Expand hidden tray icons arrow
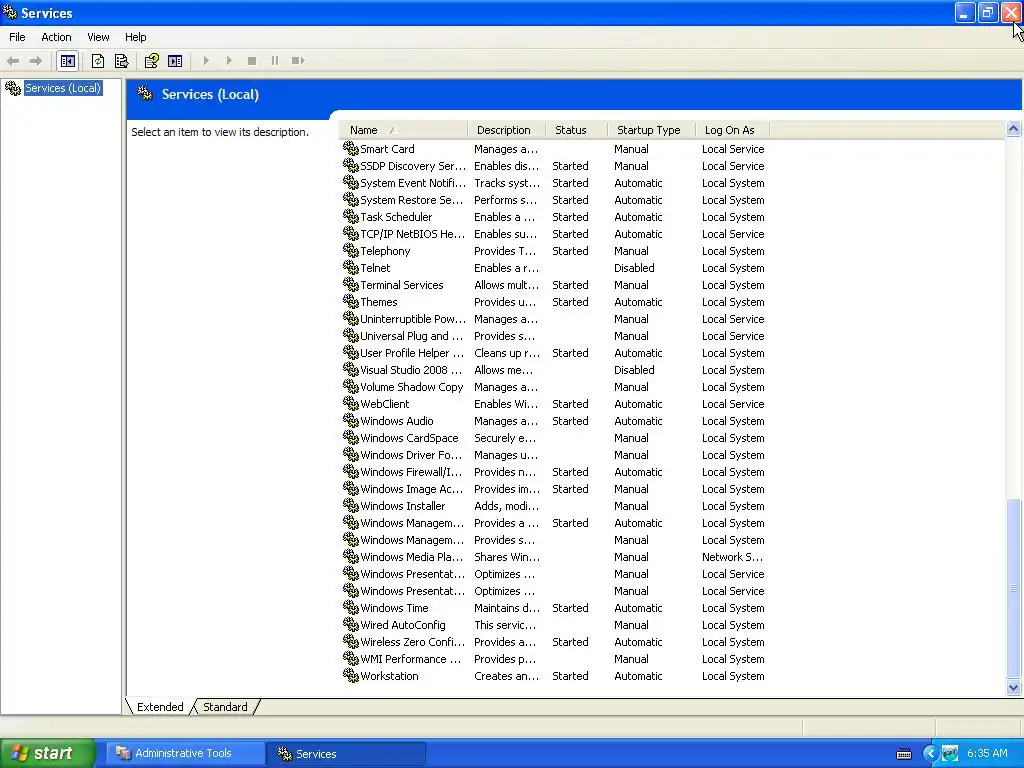 931,753
